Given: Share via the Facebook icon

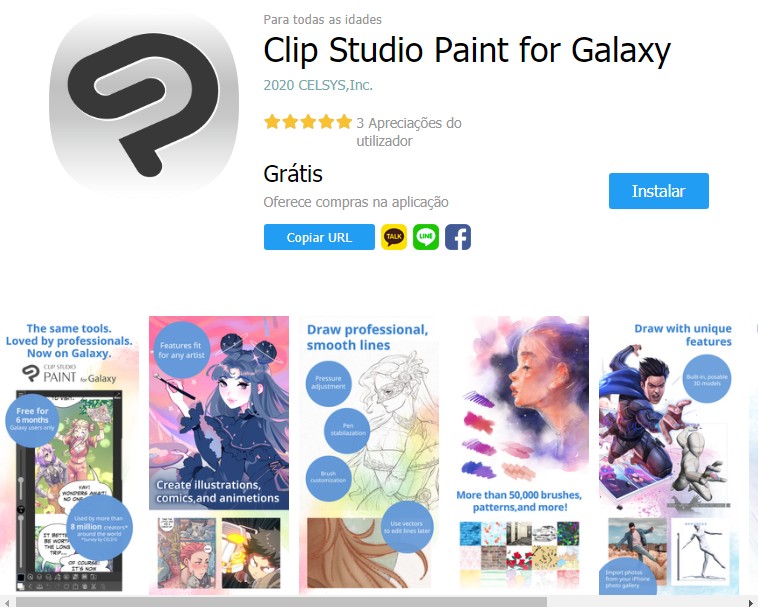Looking at the screenshot, I should click(x=458, y=237).
